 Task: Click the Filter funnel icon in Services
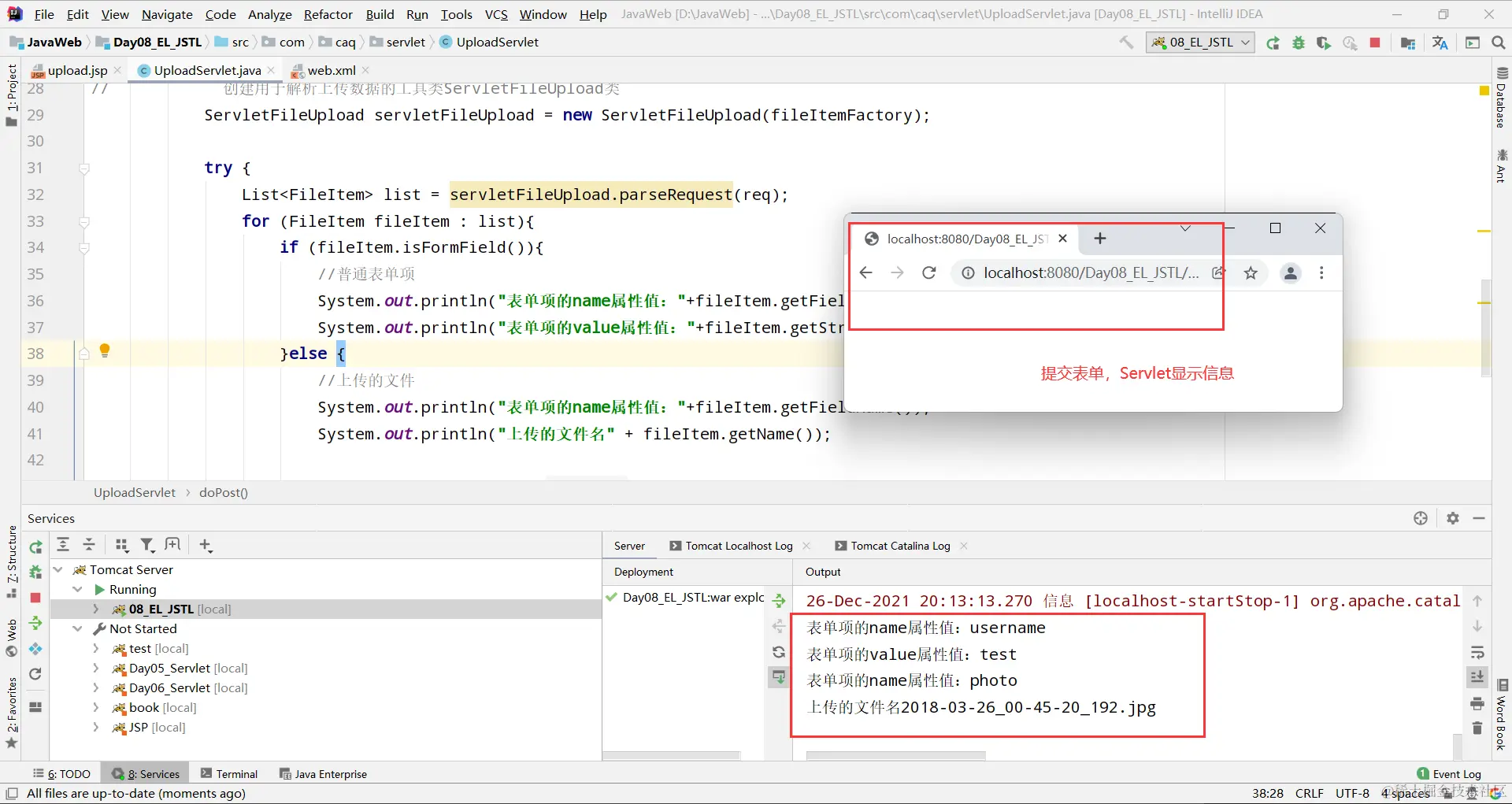[147, 544]
